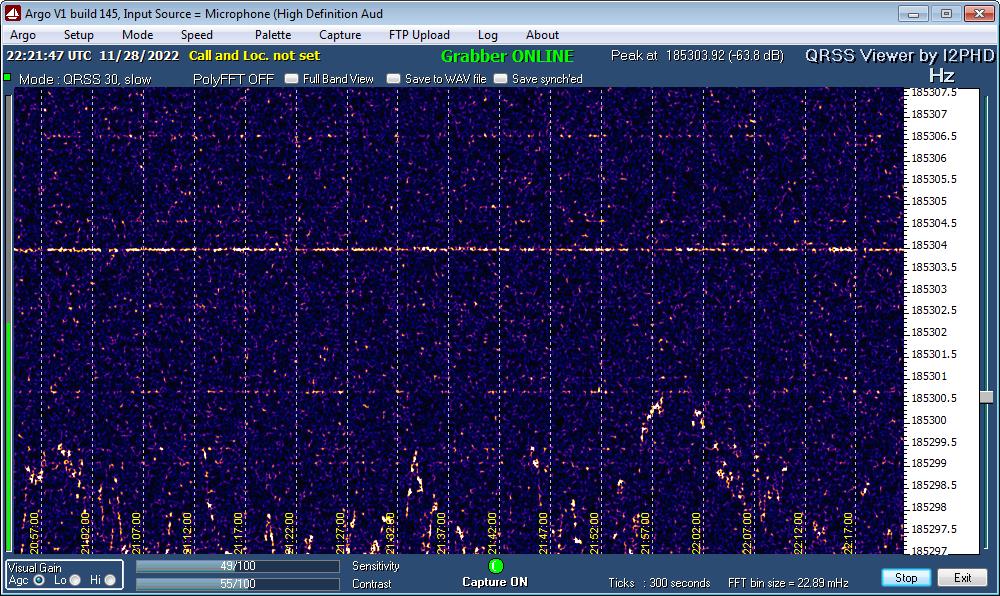
Task: Click the Exit button
Action: (962, 578)
